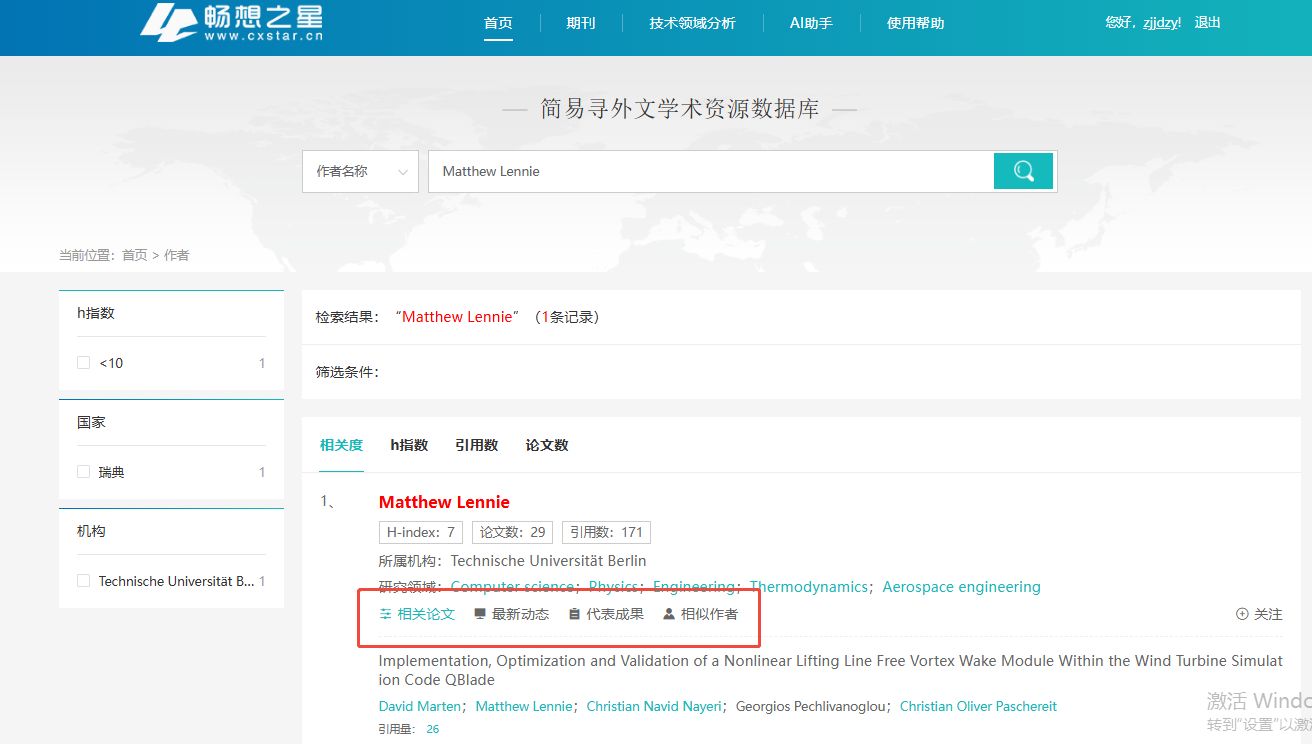Go to 技术领域分析 in top navigation
The width and height of the screenshot is (1312, 744).
[x=692, y=23]
